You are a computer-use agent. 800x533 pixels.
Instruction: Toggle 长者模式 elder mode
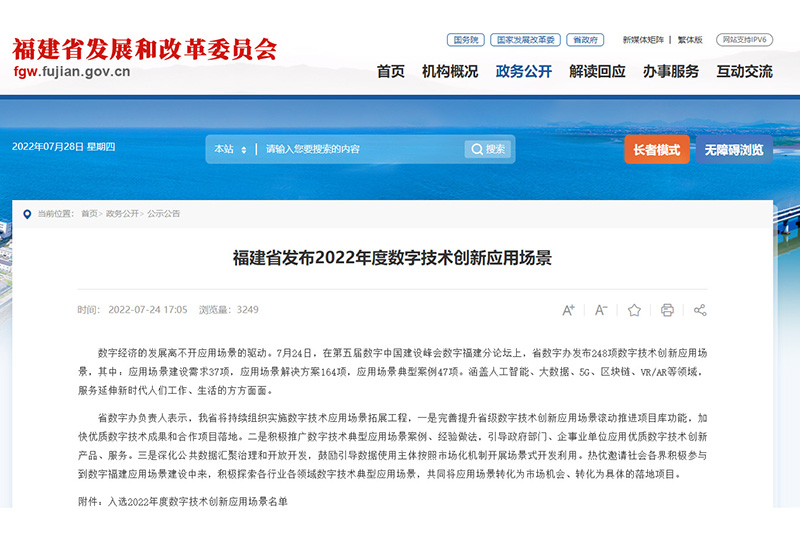point(656,150)
